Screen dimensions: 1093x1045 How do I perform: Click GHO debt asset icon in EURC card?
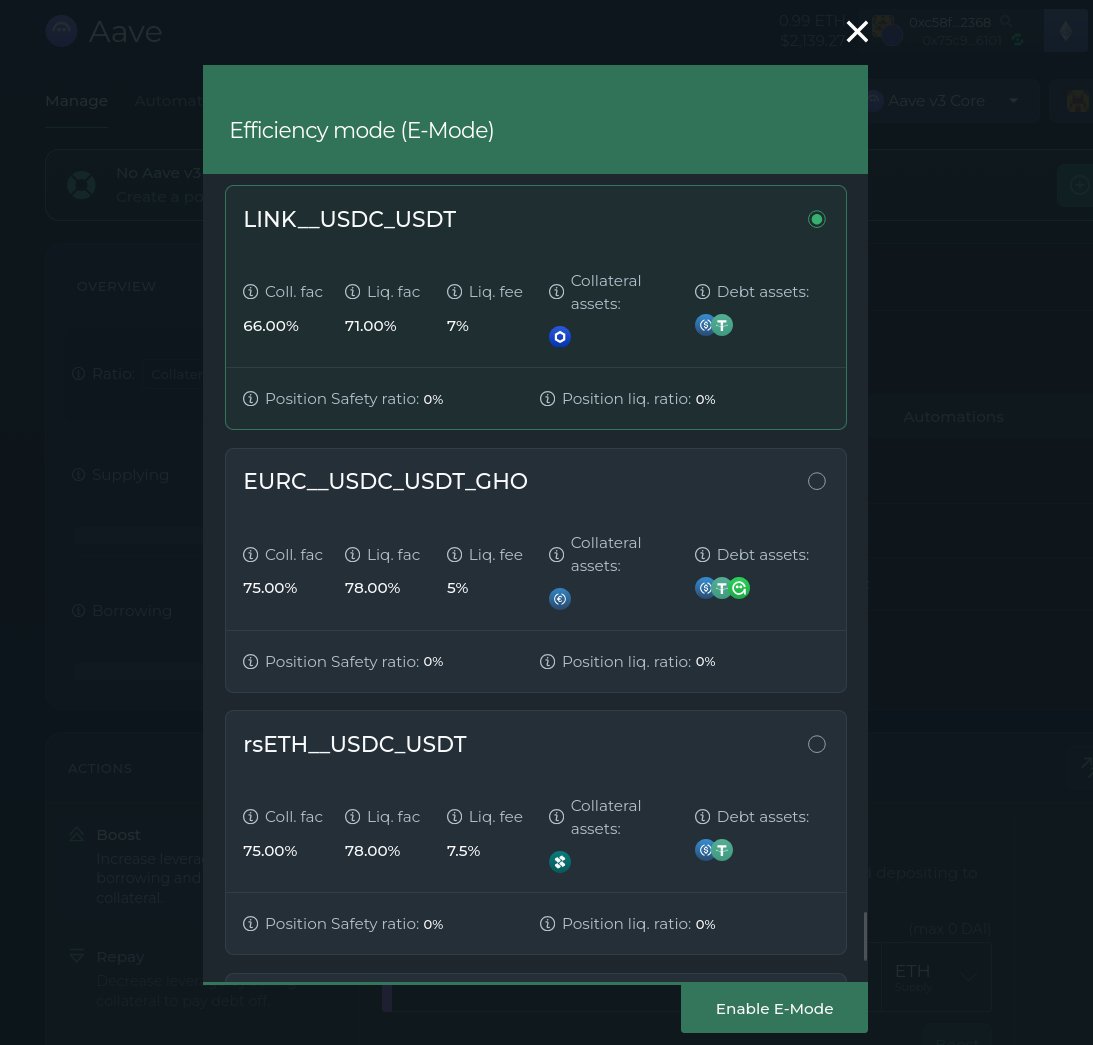(739, 588)
